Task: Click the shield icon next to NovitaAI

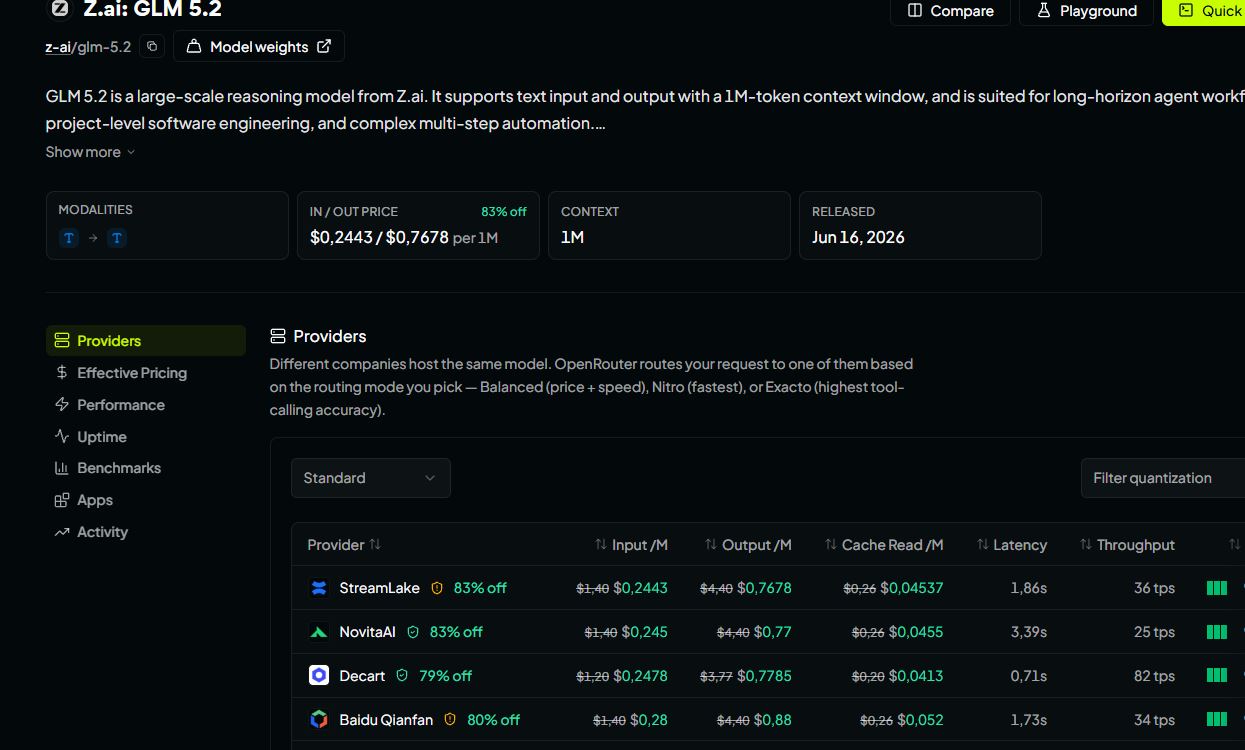Action: click(413, 632)
